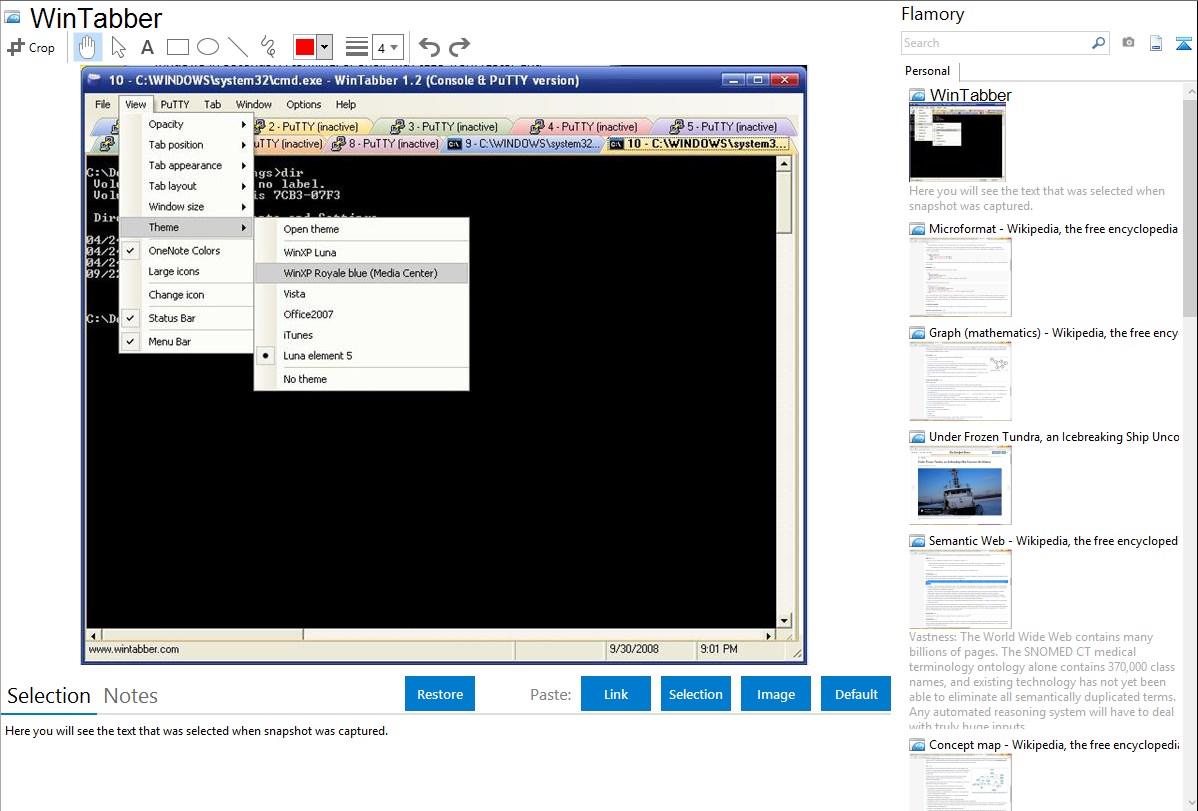Open the line width dropdown showing 4
Image resolution: width=1198 pixels, height=811 pixels.
(387, 48)
